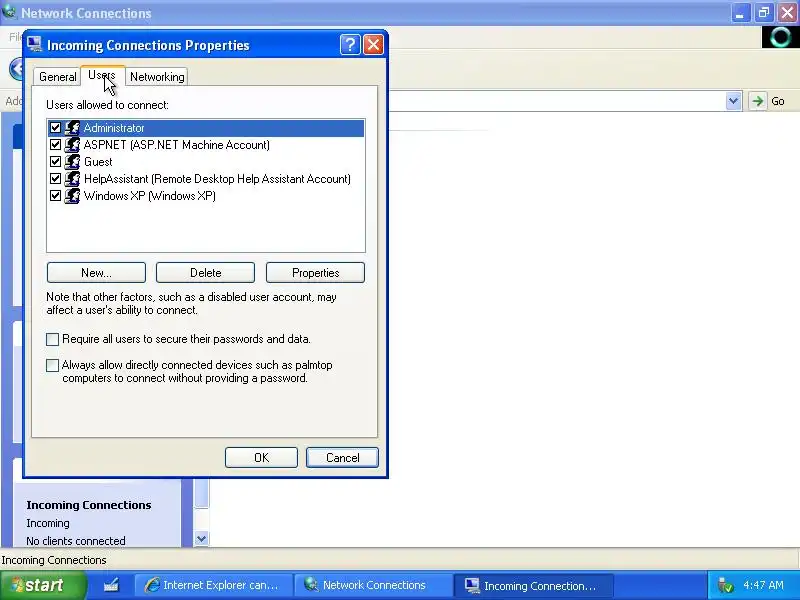Click the Incoming Connection taskbar item

(534, 586)
